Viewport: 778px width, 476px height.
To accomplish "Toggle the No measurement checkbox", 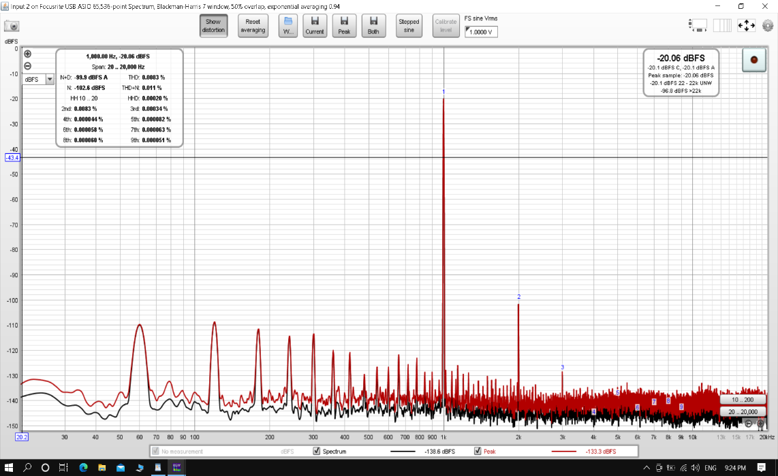I will pyautogui.click(x=156, y=451).
